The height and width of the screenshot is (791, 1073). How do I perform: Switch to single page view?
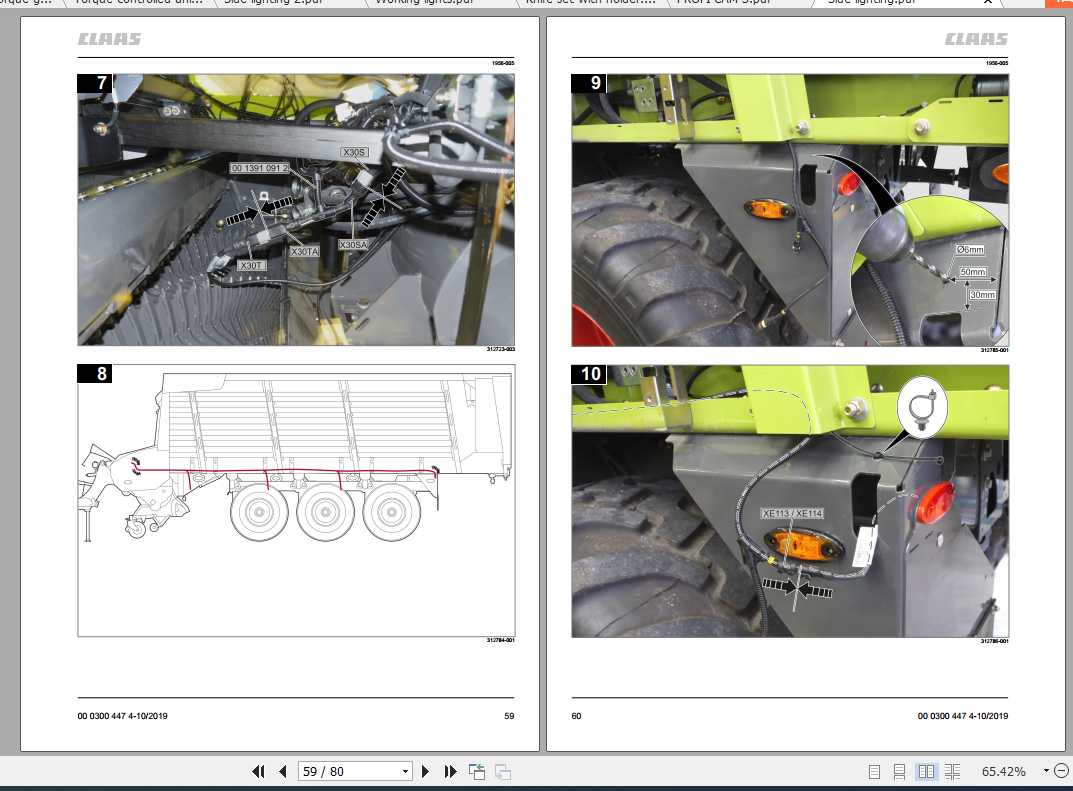874,772
